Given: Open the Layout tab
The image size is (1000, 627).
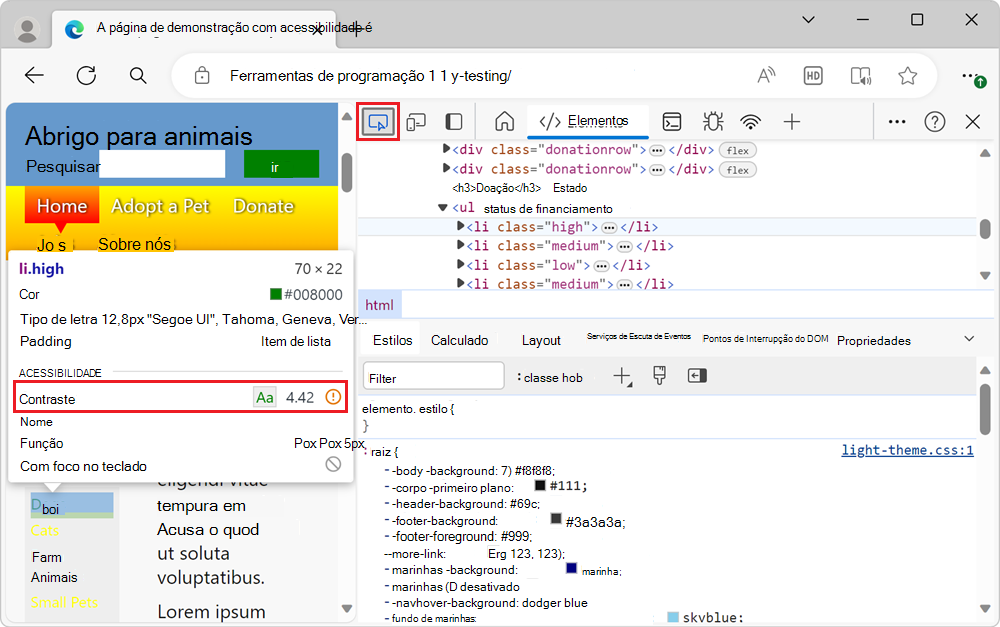Looking at the screenshot, I should [x=541, y=341].
